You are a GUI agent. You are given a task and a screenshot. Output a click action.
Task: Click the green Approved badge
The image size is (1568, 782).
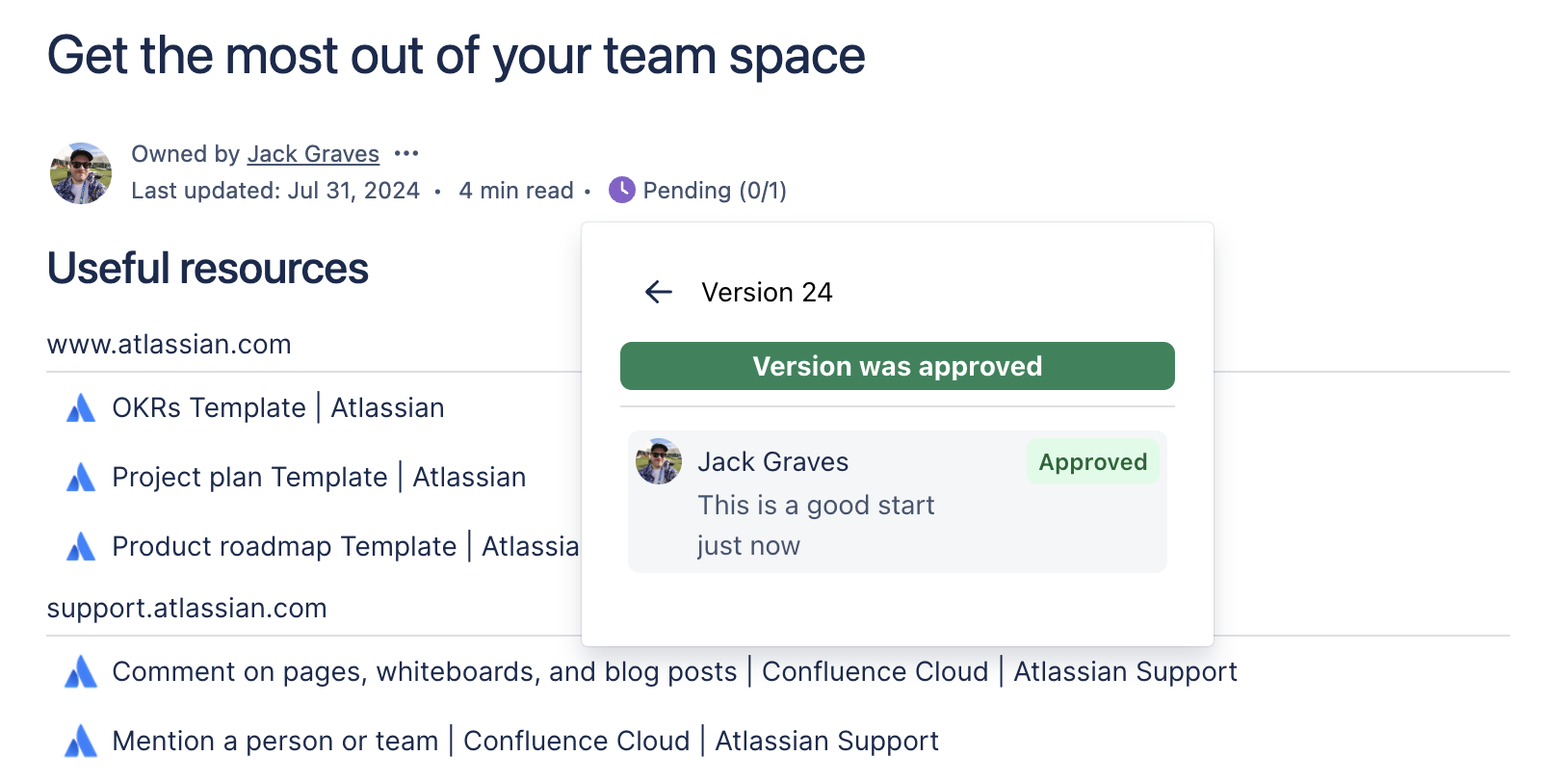coord(1093,461)
